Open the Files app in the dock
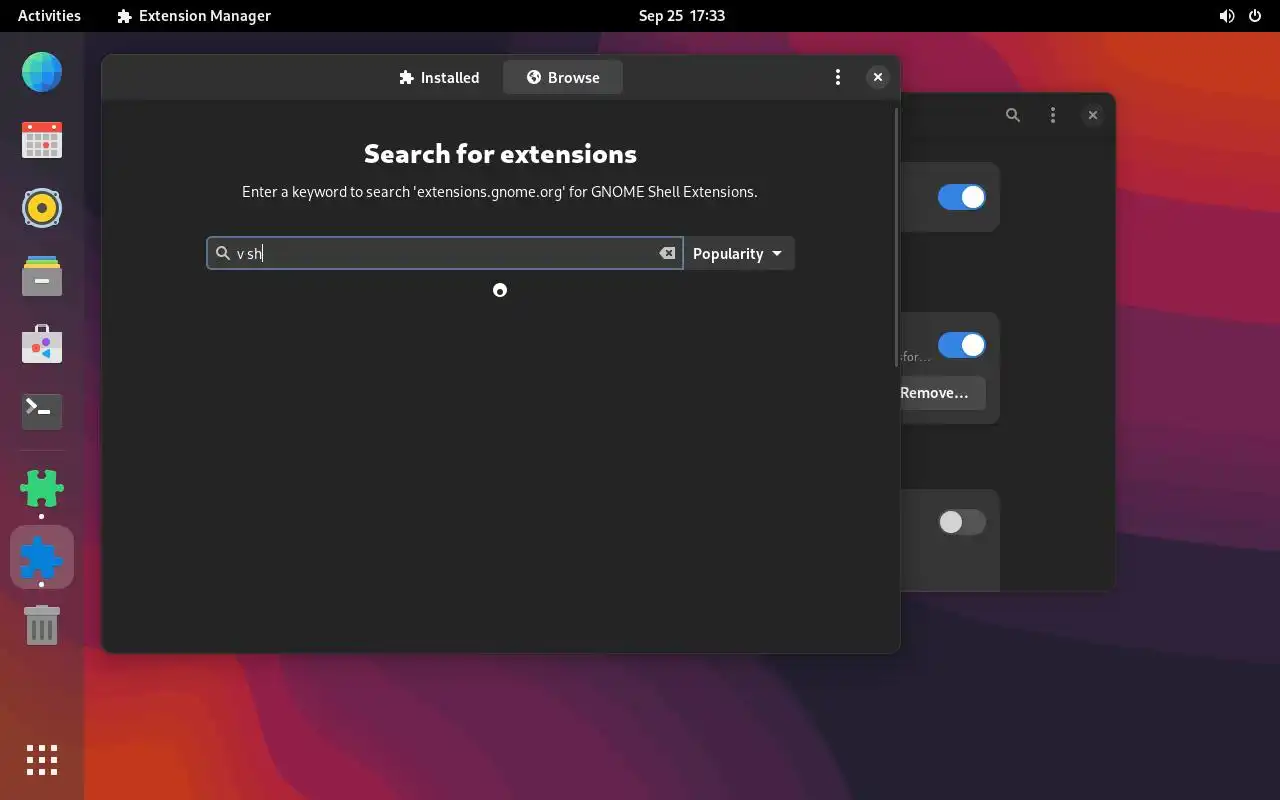The image size is (1280, 800). coord(42,276)
